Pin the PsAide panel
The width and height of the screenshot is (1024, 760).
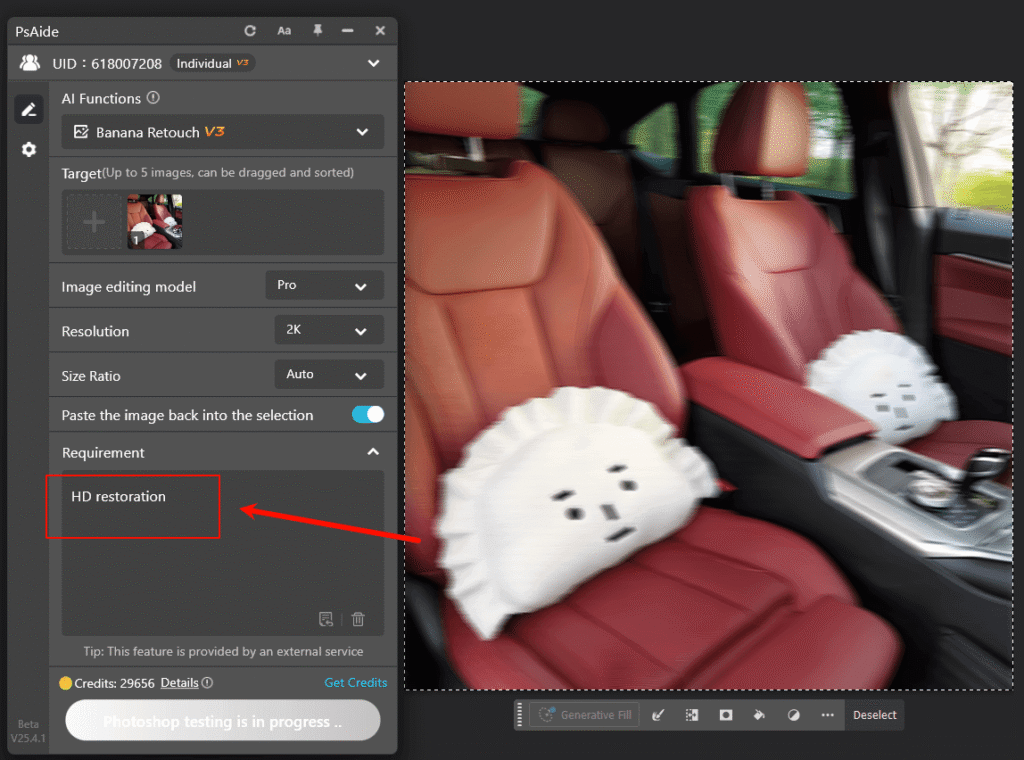tap(316, 31)
